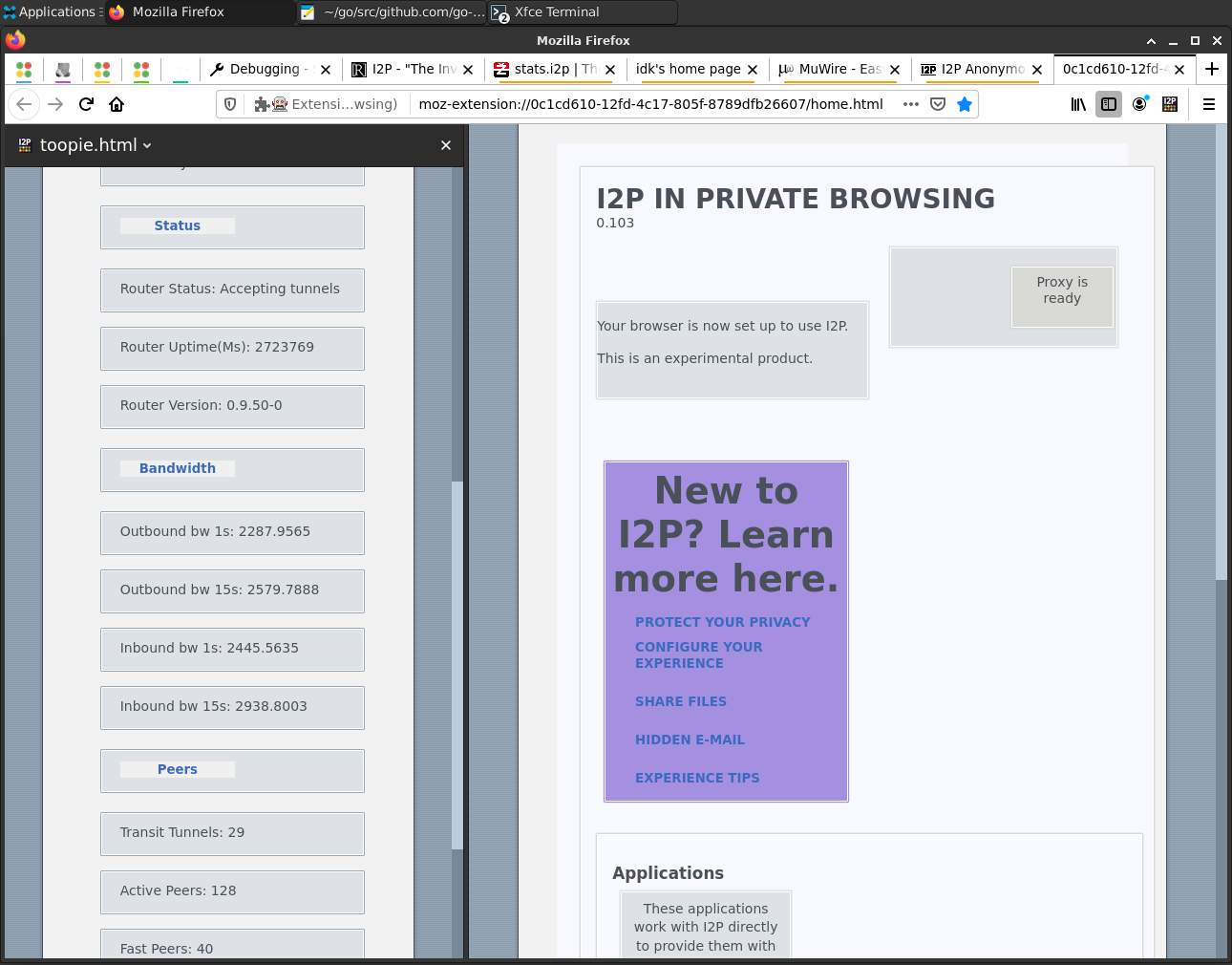1232x965 pixels.
Task: Select second pinned tab, grey icon
Action: click(x=63, y=70)
